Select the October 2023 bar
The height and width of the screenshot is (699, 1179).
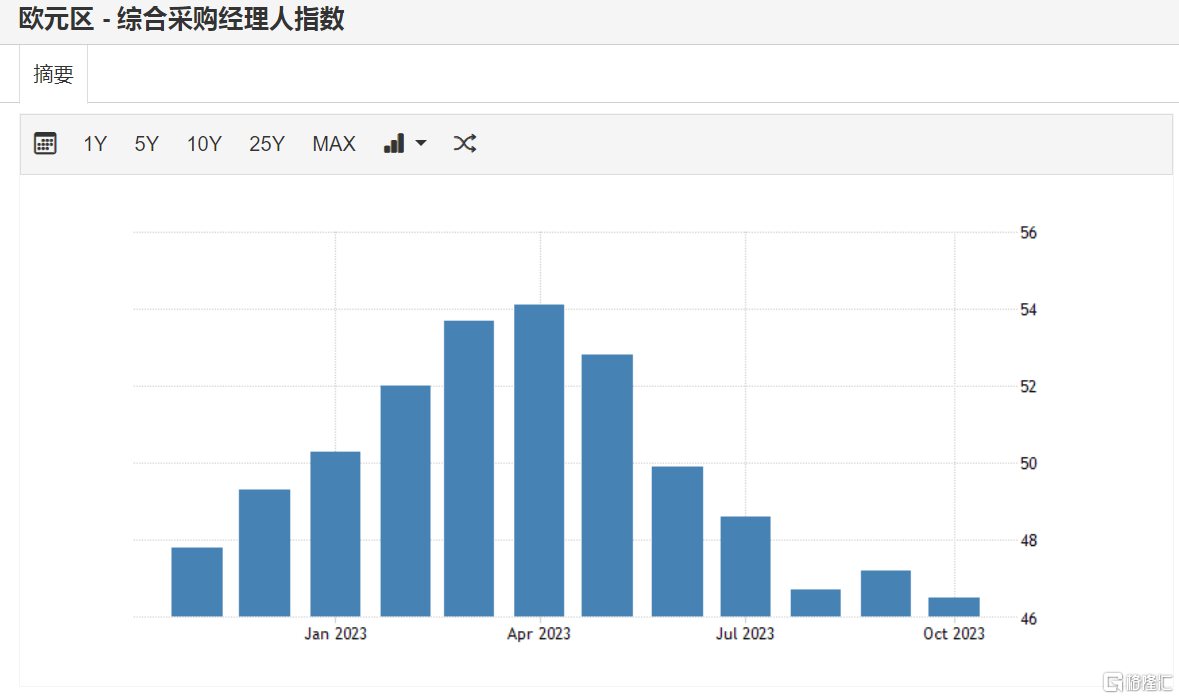[x=954, y=607]
